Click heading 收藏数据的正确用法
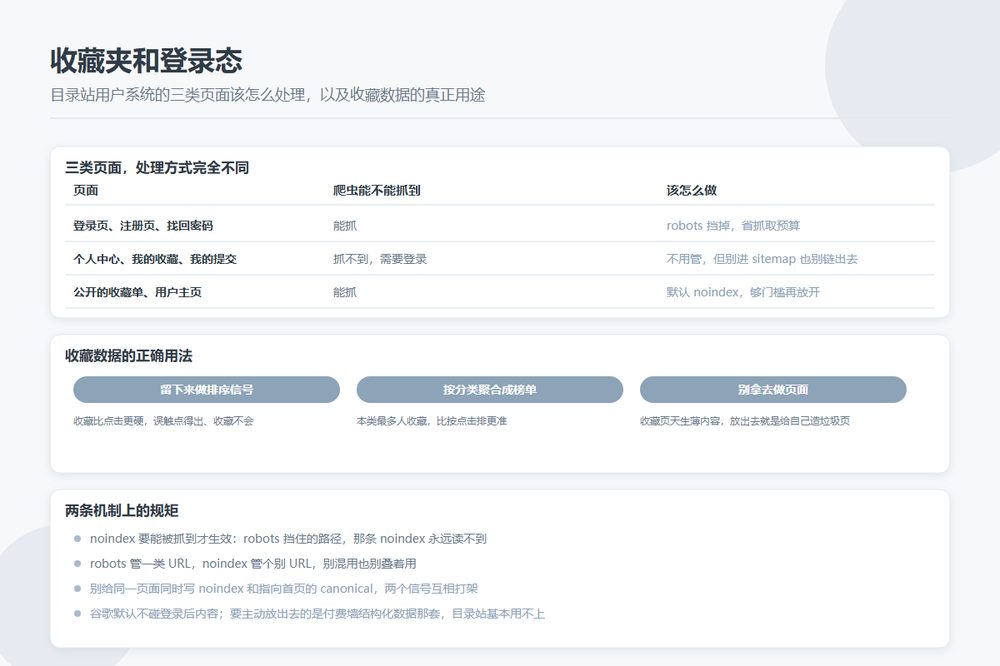The height and width of the screenshot is (666, 1000). pyautogui.click(x=128, y=356)
